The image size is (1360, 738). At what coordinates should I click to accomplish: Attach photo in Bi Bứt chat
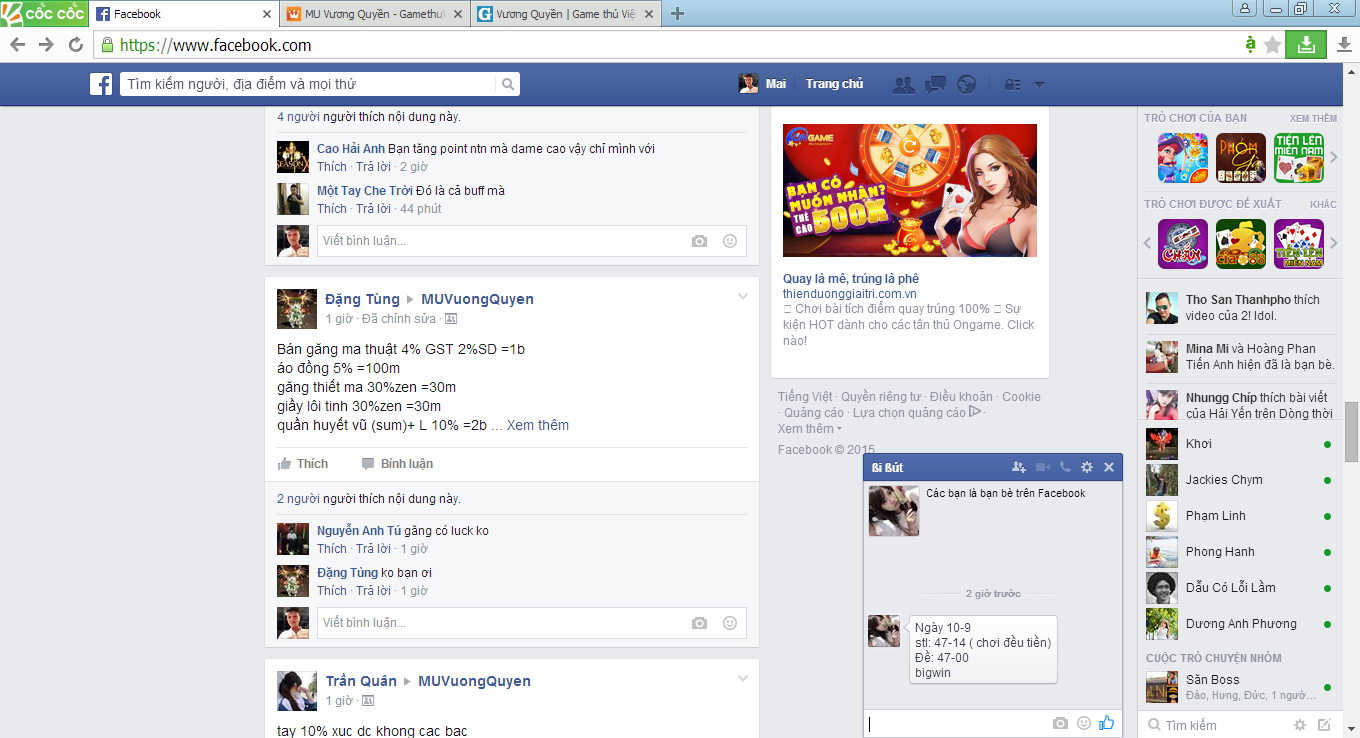(1060, 723)
